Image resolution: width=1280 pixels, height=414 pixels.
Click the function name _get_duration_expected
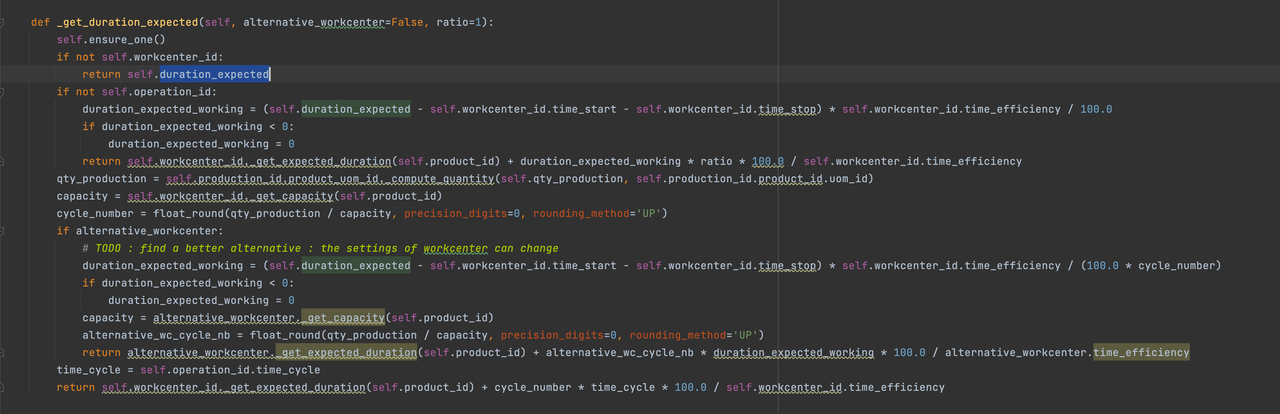click(x=127, y=22)
